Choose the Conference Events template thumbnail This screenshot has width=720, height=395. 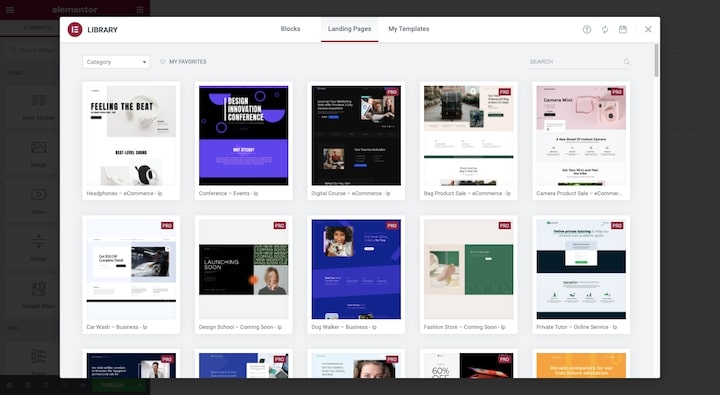[x=243, y=135]
